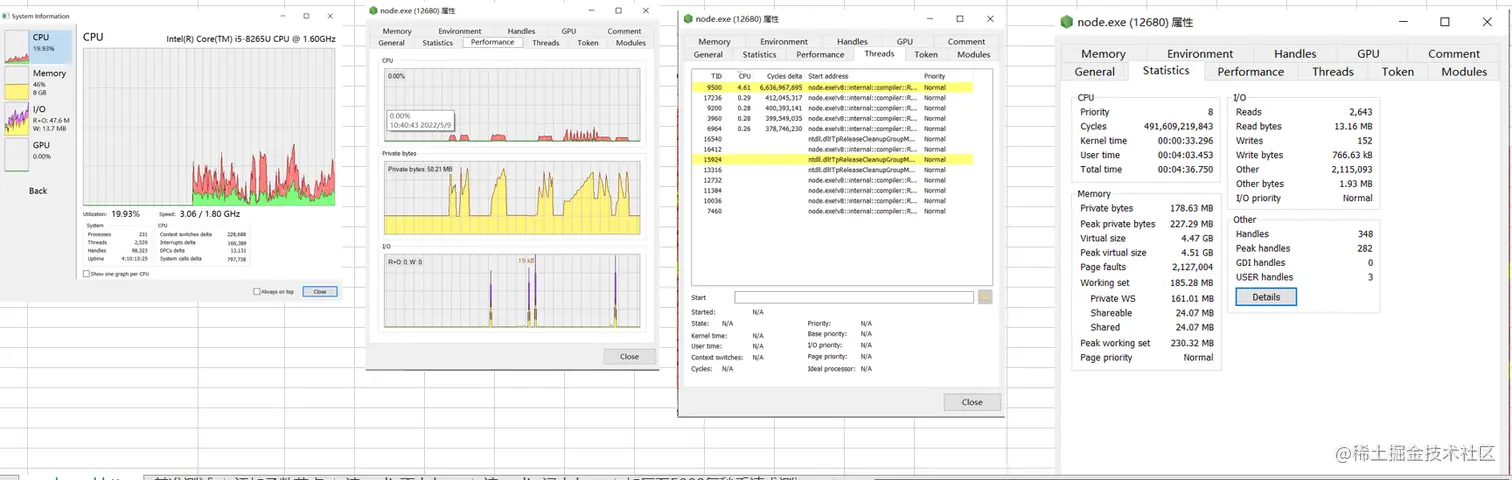Open Details under USER handles in the Statistics window

1266,297
